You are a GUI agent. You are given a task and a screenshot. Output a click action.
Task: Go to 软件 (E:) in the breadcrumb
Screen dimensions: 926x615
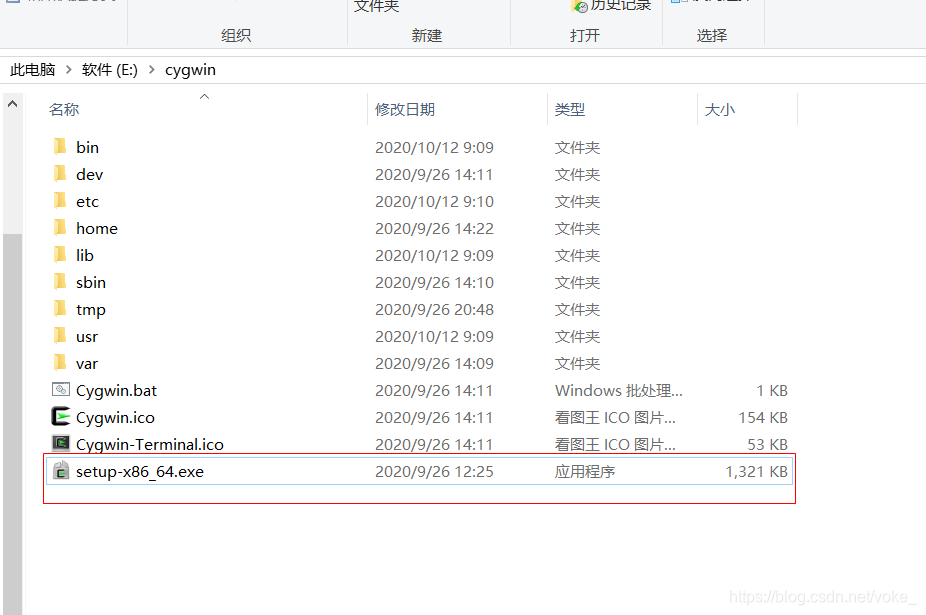[109, 70]
